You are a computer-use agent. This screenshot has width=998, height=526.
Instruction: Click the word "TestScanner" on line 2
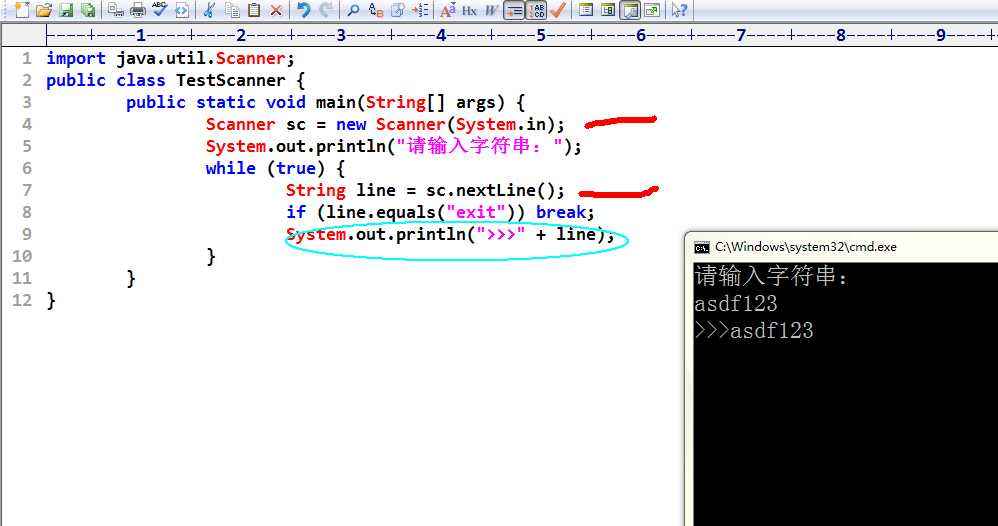231,80
